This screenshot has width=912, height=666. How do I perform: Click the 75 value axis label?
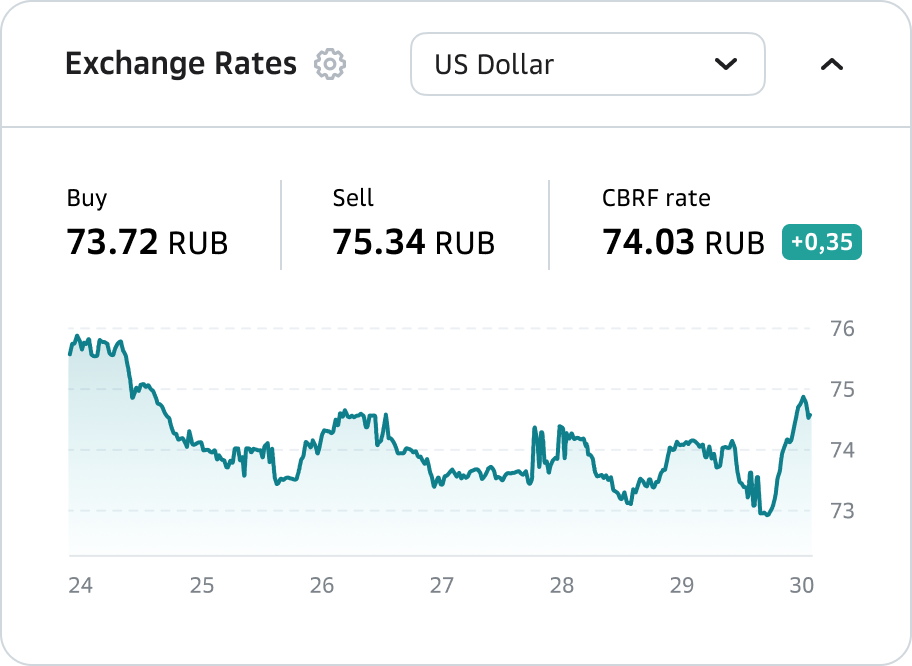pyautogui.click(x=843, y=389)
